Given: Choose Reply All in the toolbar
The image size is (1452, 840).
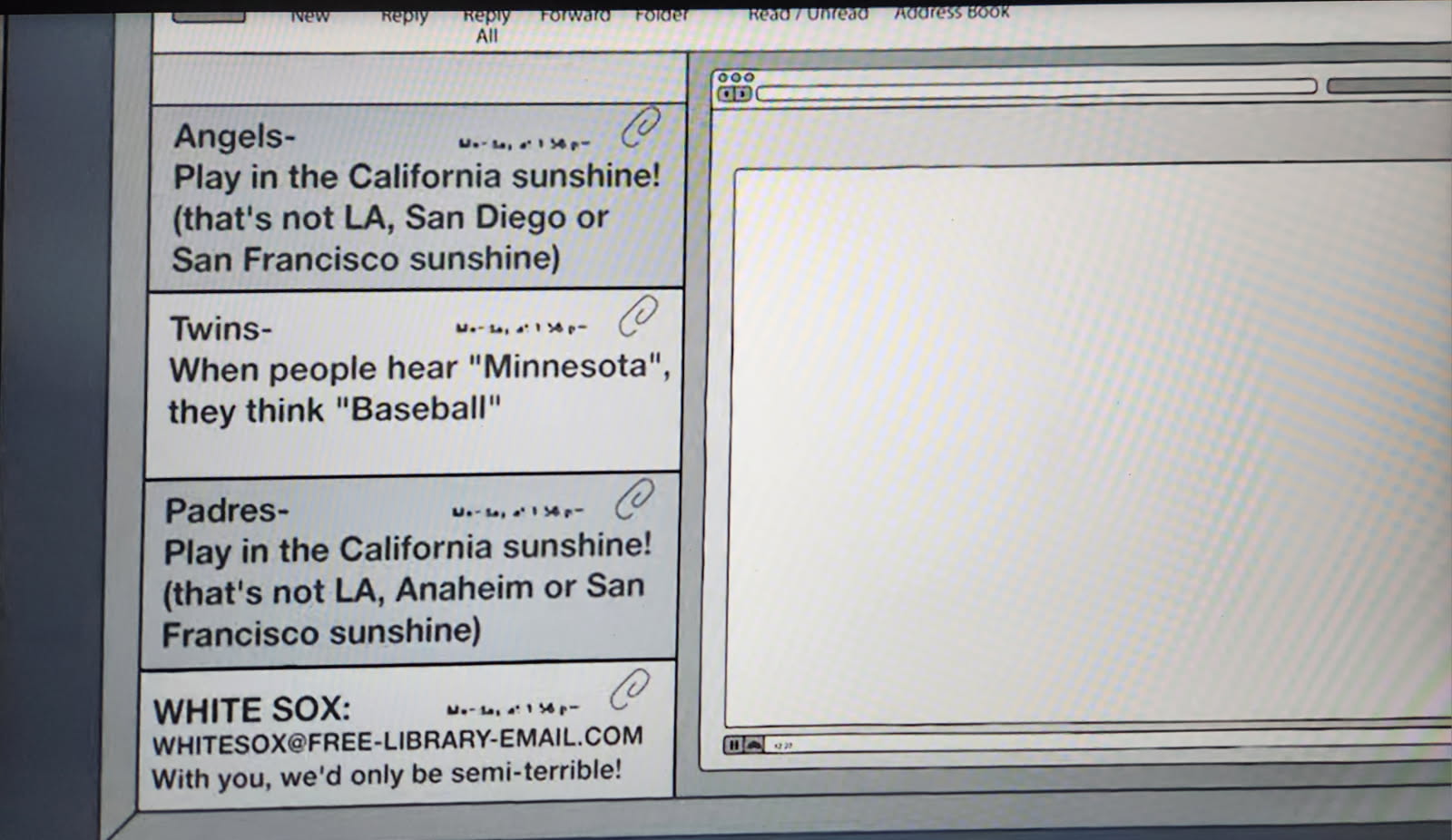Looking at the screenshot, I should tap(486, 26).
